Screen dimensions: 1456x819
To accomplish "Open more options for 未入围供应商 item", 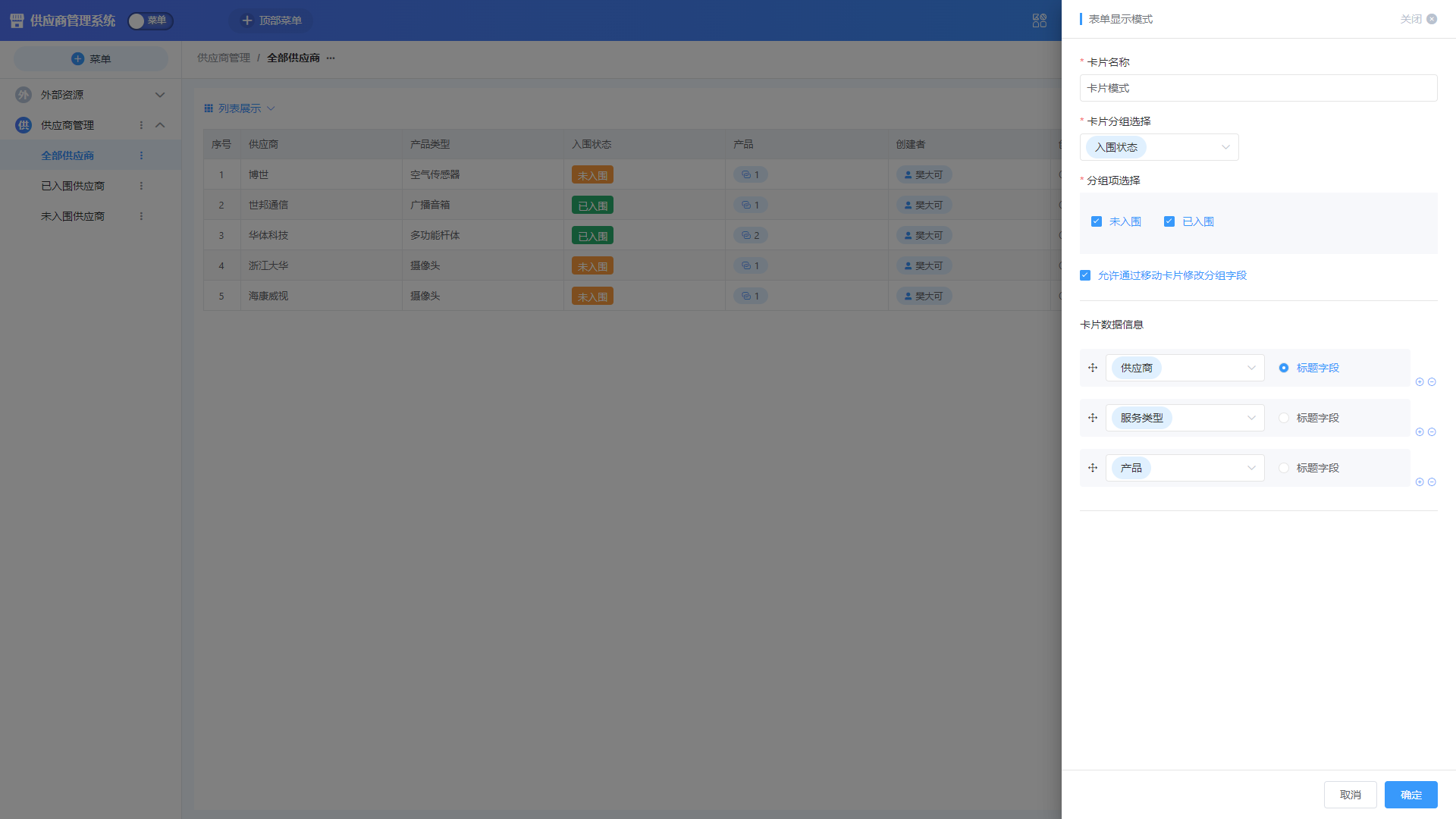I will pyautogui.click(x=141, y=216).
